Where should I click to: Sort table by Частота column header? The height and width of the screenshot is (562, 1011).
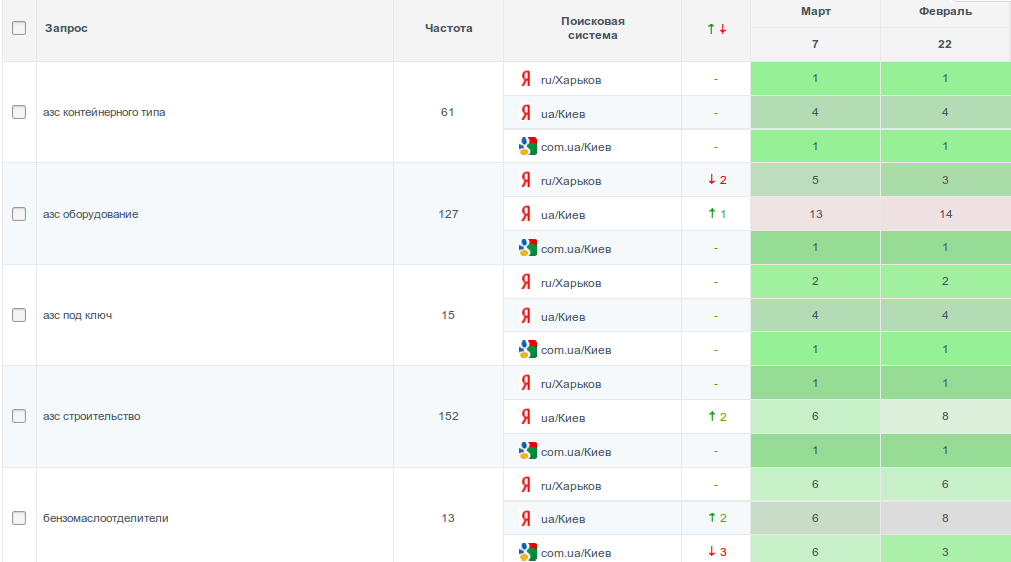(448, 28)
